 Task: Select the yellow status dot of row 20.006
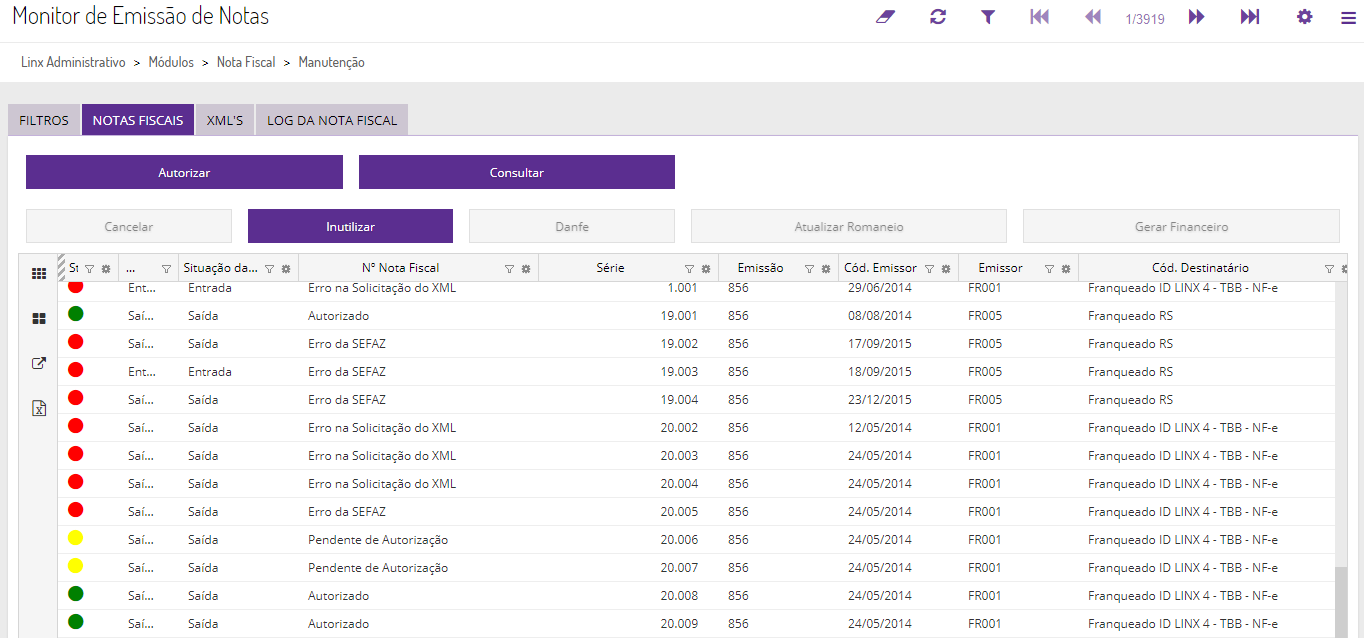(76, 538)
